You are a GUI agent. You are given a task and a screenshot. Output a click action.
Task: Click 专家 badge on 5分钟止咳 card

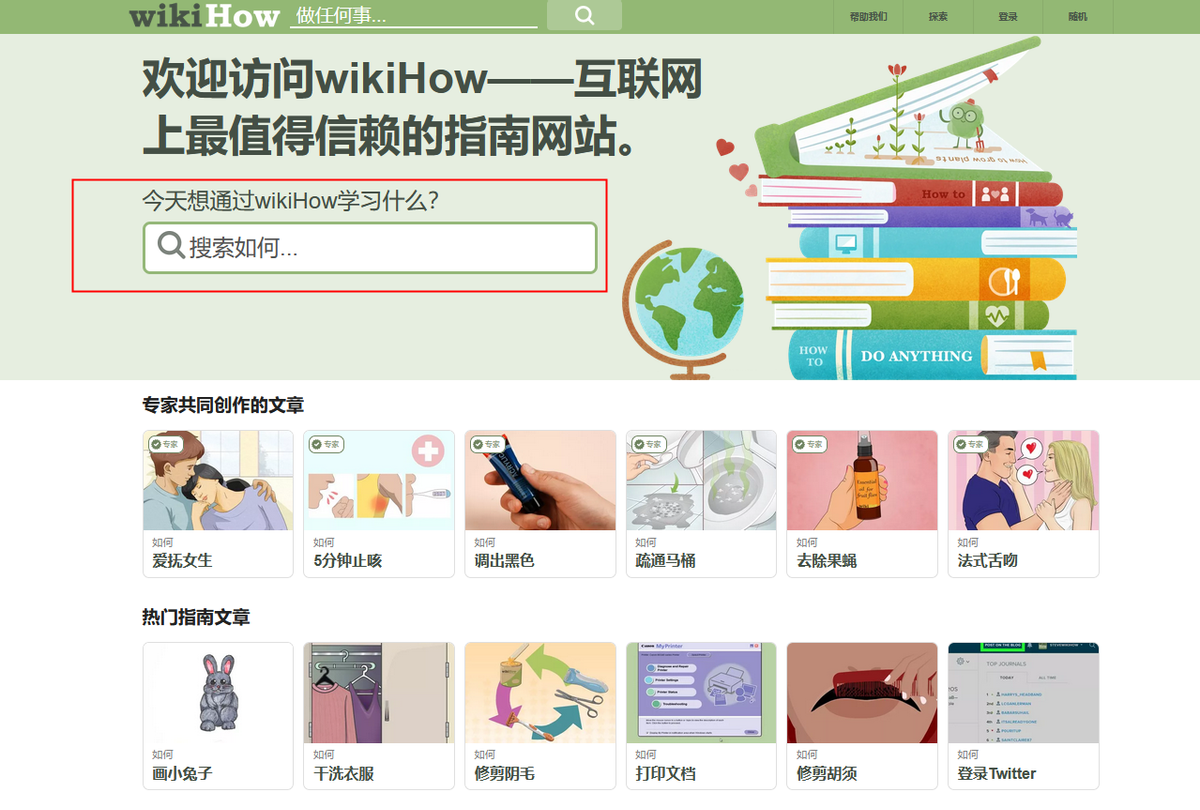(325, 444)
